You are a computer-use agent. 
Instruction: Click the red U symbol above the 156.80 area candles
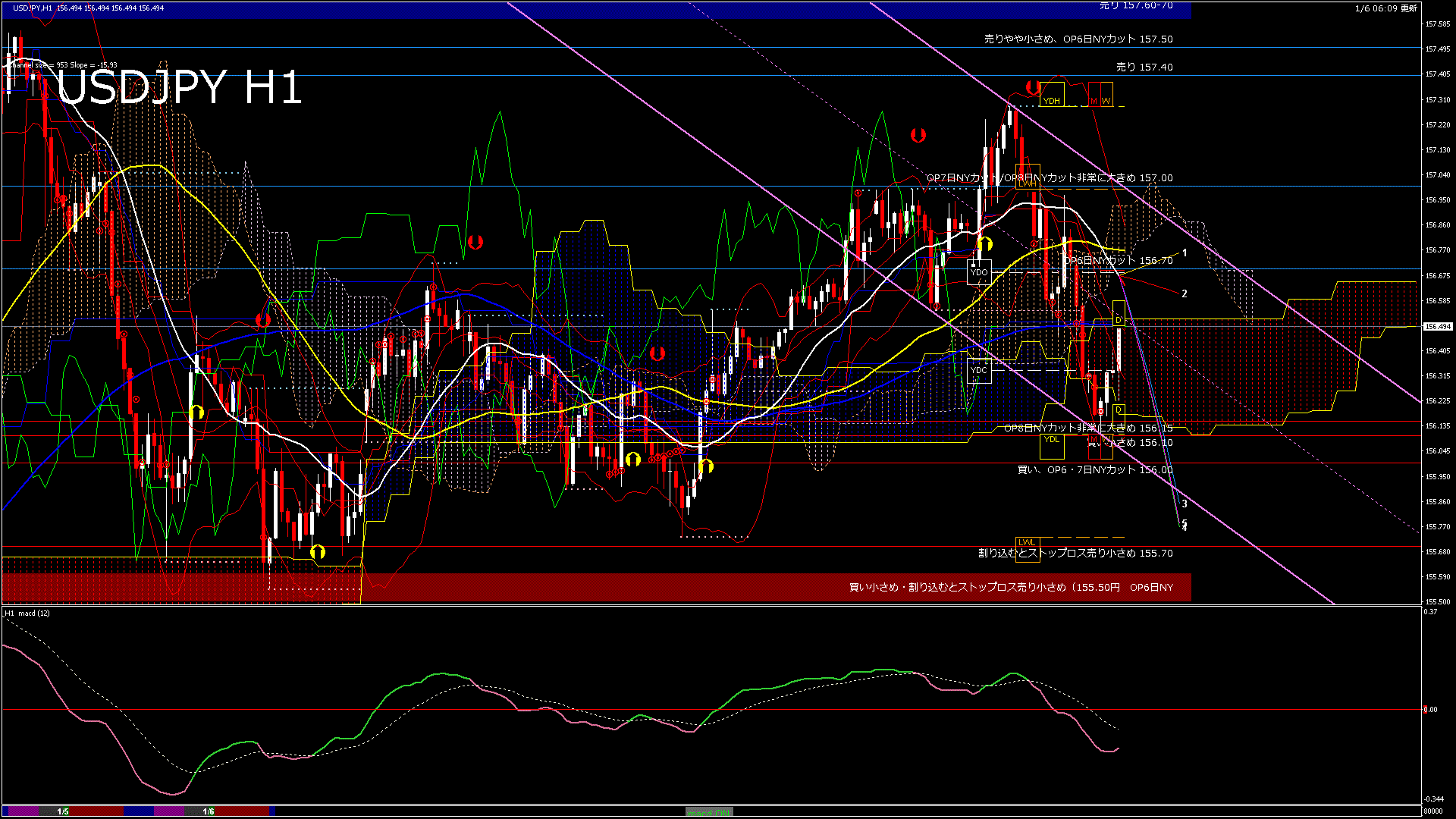click(474, 243)
